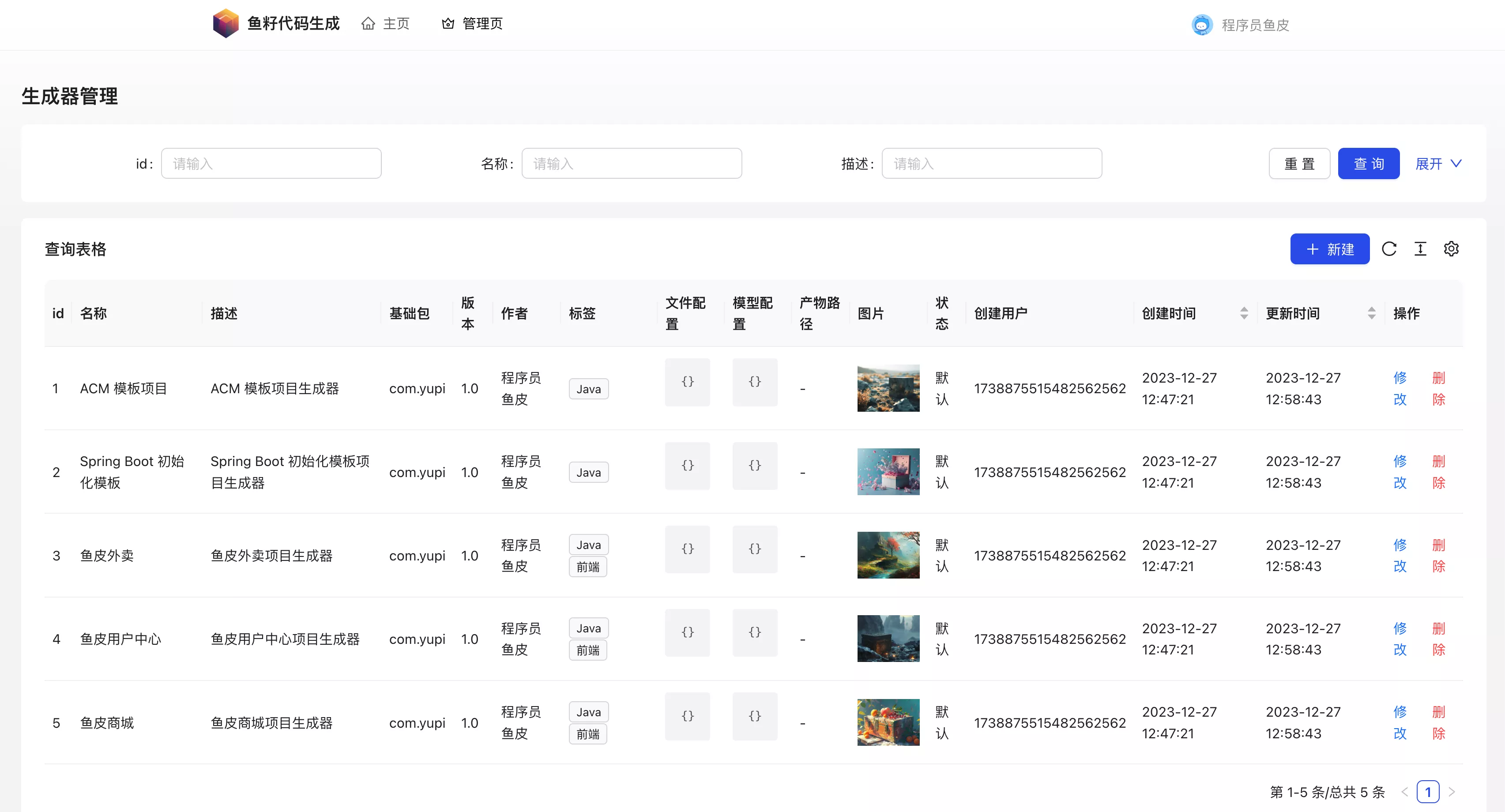Open 模型配置 JSON icon for 鱼皮外卖
The image size is (1505, 812).
755,549
